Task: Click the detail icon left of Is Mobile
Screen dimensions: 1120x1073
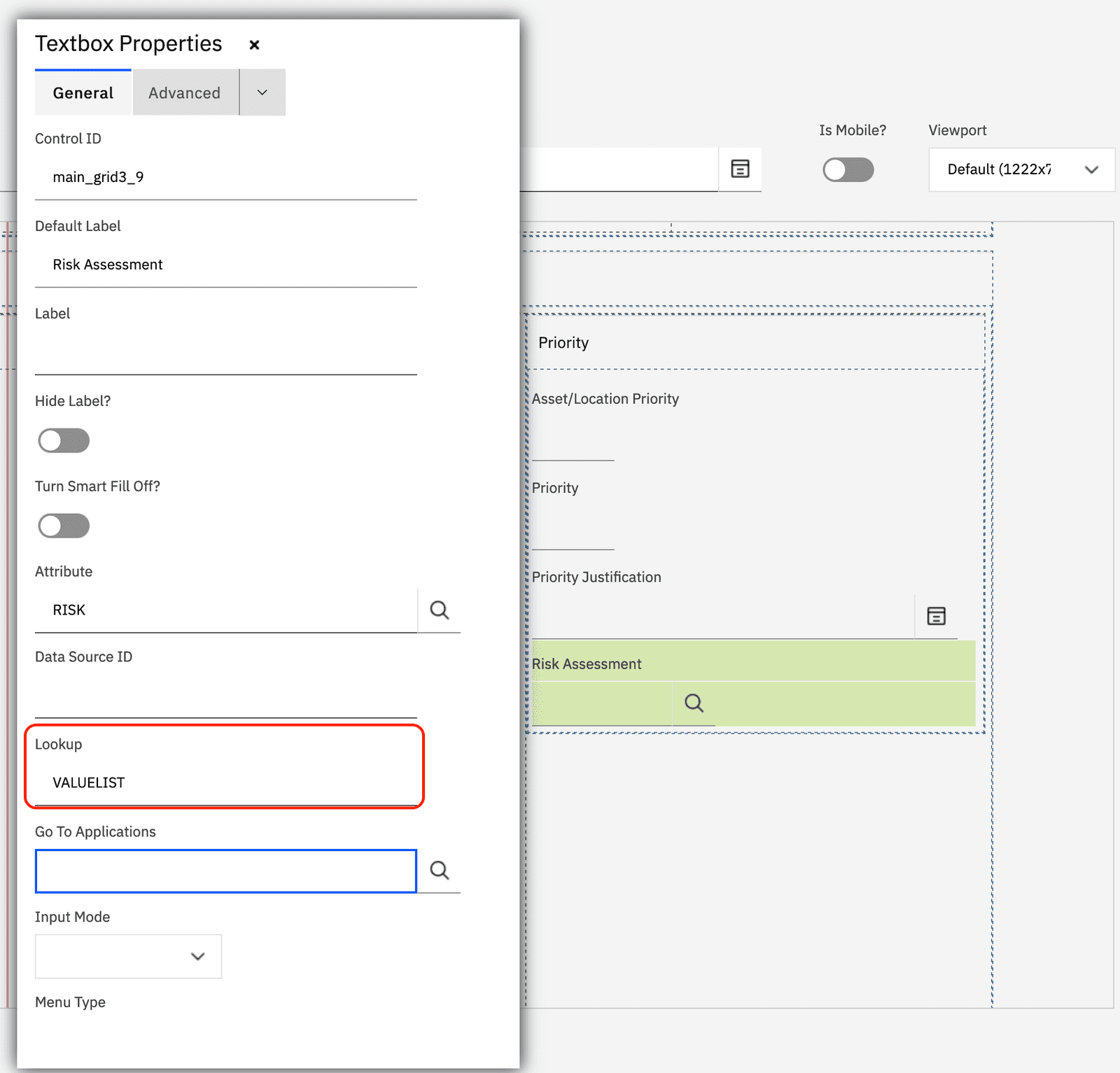Action: click(740, 169)
